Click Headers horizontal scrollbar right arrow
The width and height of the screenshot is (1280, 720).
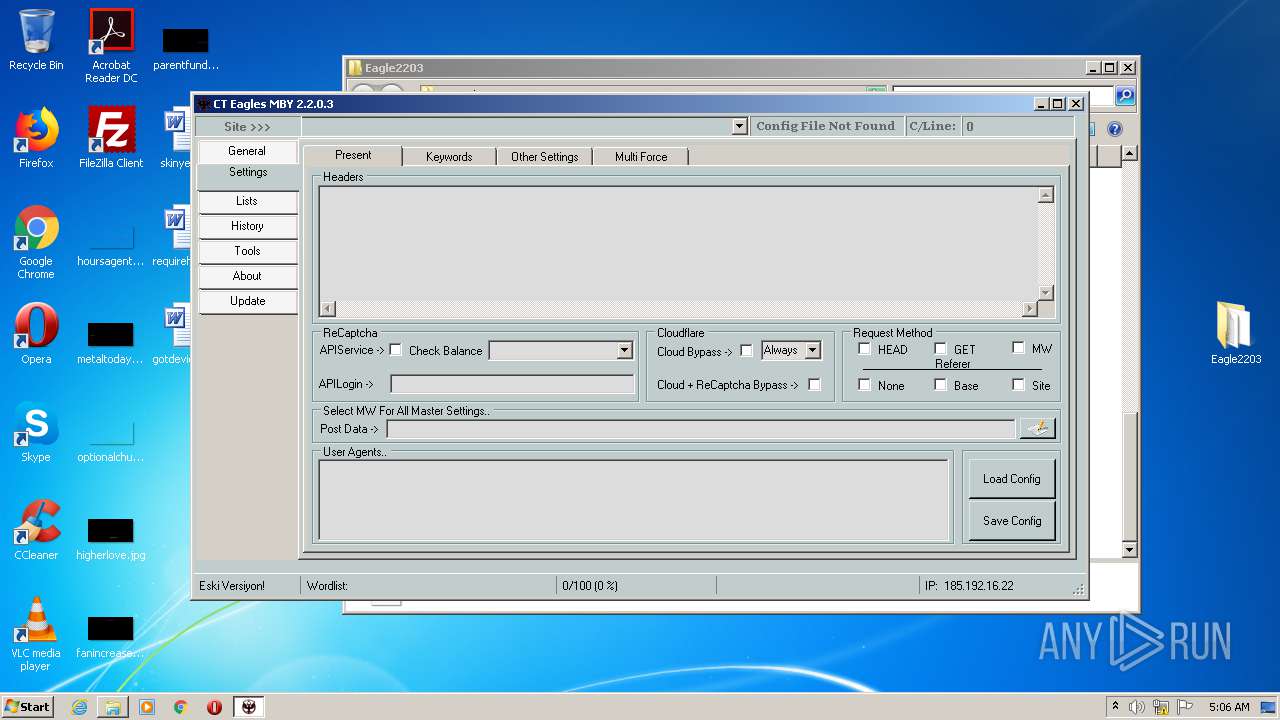(x=1029, y=308)
